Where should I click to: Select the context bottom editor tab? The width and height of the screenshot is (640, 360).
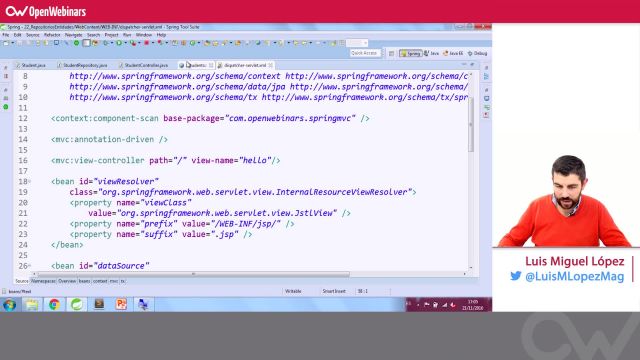click(100, 281)
